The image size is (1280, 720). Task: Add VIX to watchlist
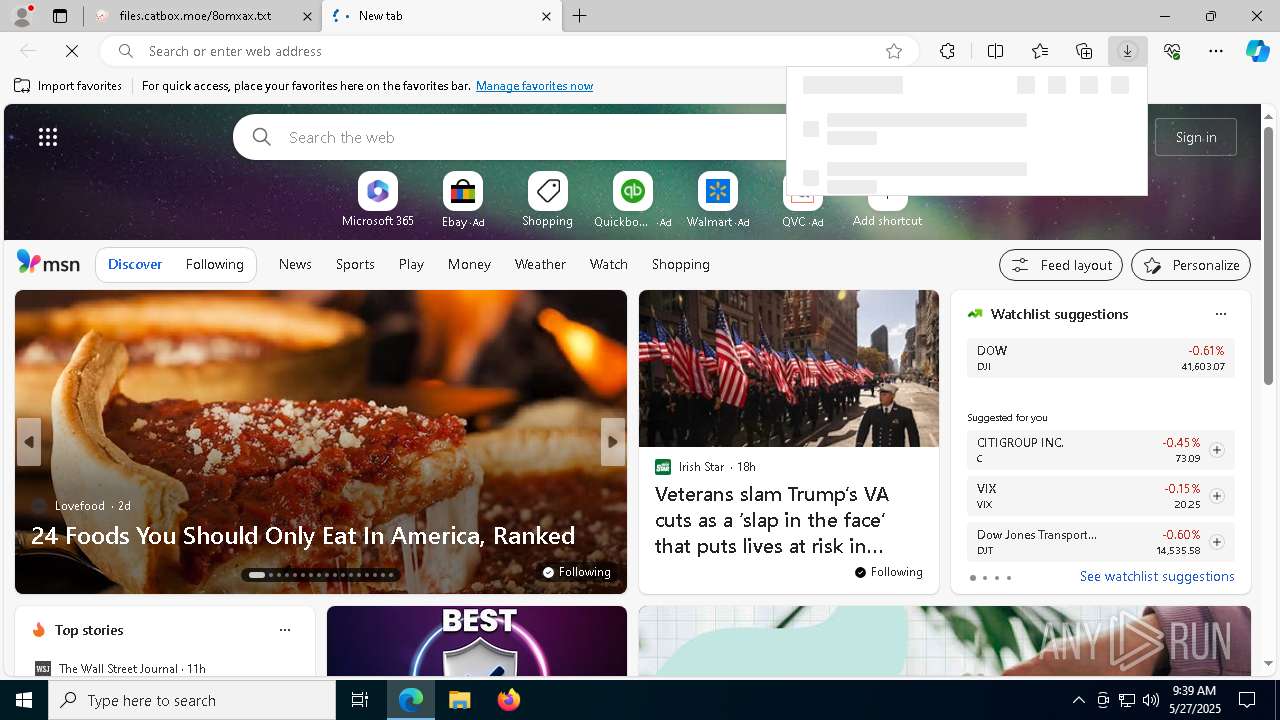pyautogui.click(x=1216, y=496)
